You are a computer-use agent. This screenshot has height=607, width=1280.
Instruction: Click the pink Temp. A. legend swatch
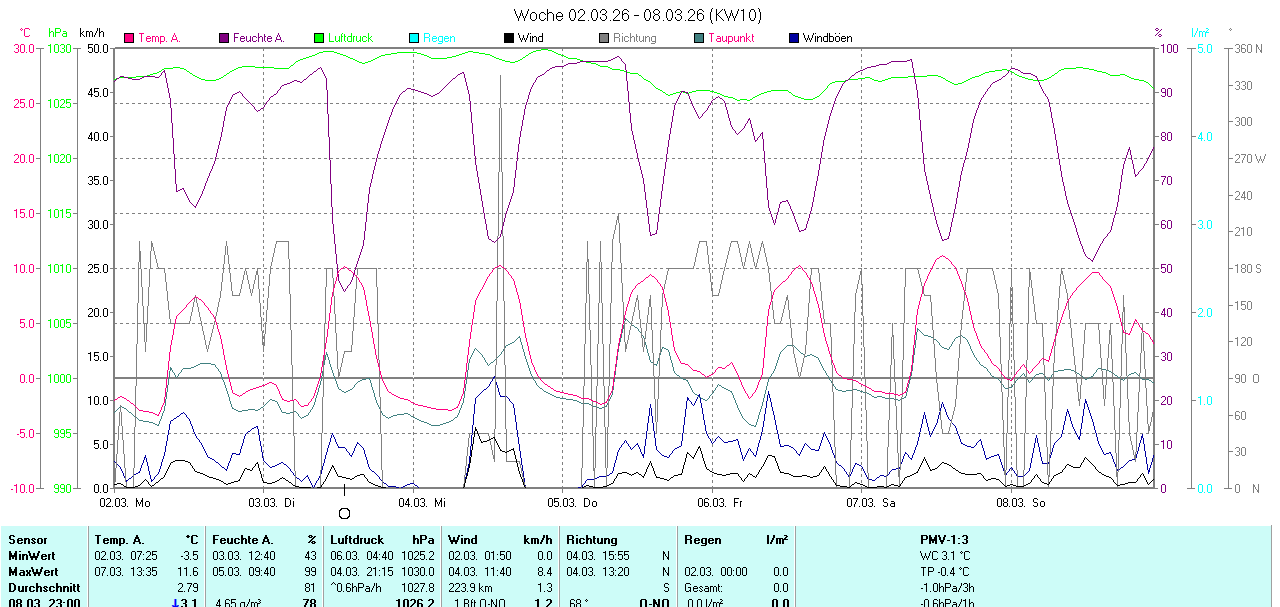[x=129, y=38]
